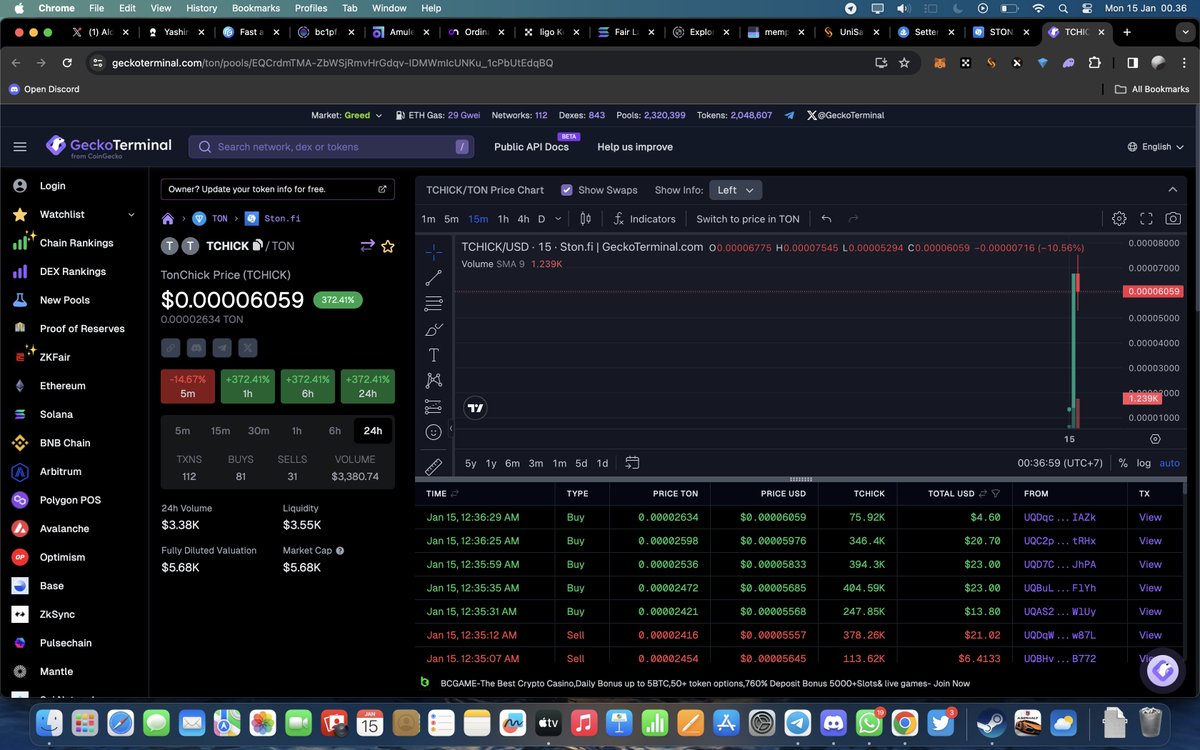Filter the TOTAL USD column
Screen dimensions: 1200x750
tap(996, 493)
